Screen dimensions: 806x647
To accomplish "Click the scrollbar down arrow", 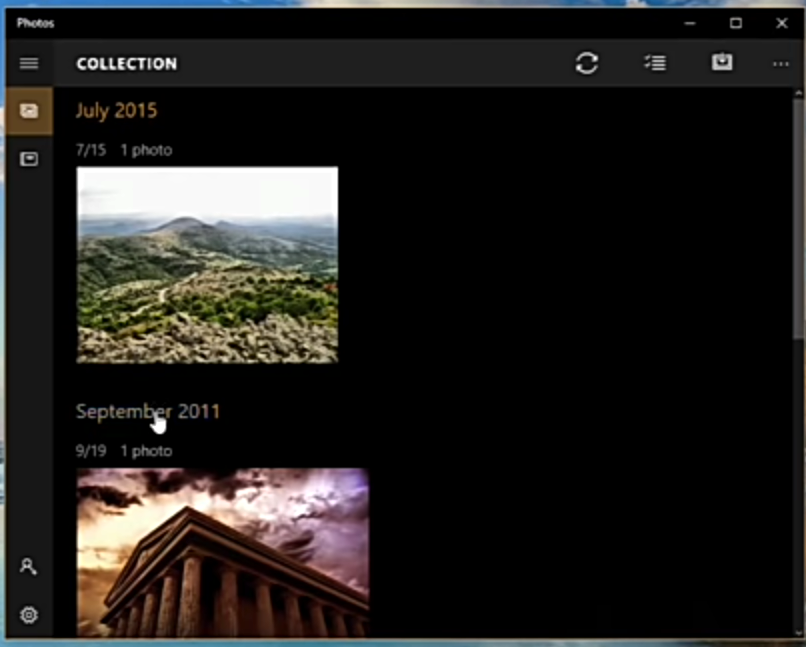I will coord(798,633).
